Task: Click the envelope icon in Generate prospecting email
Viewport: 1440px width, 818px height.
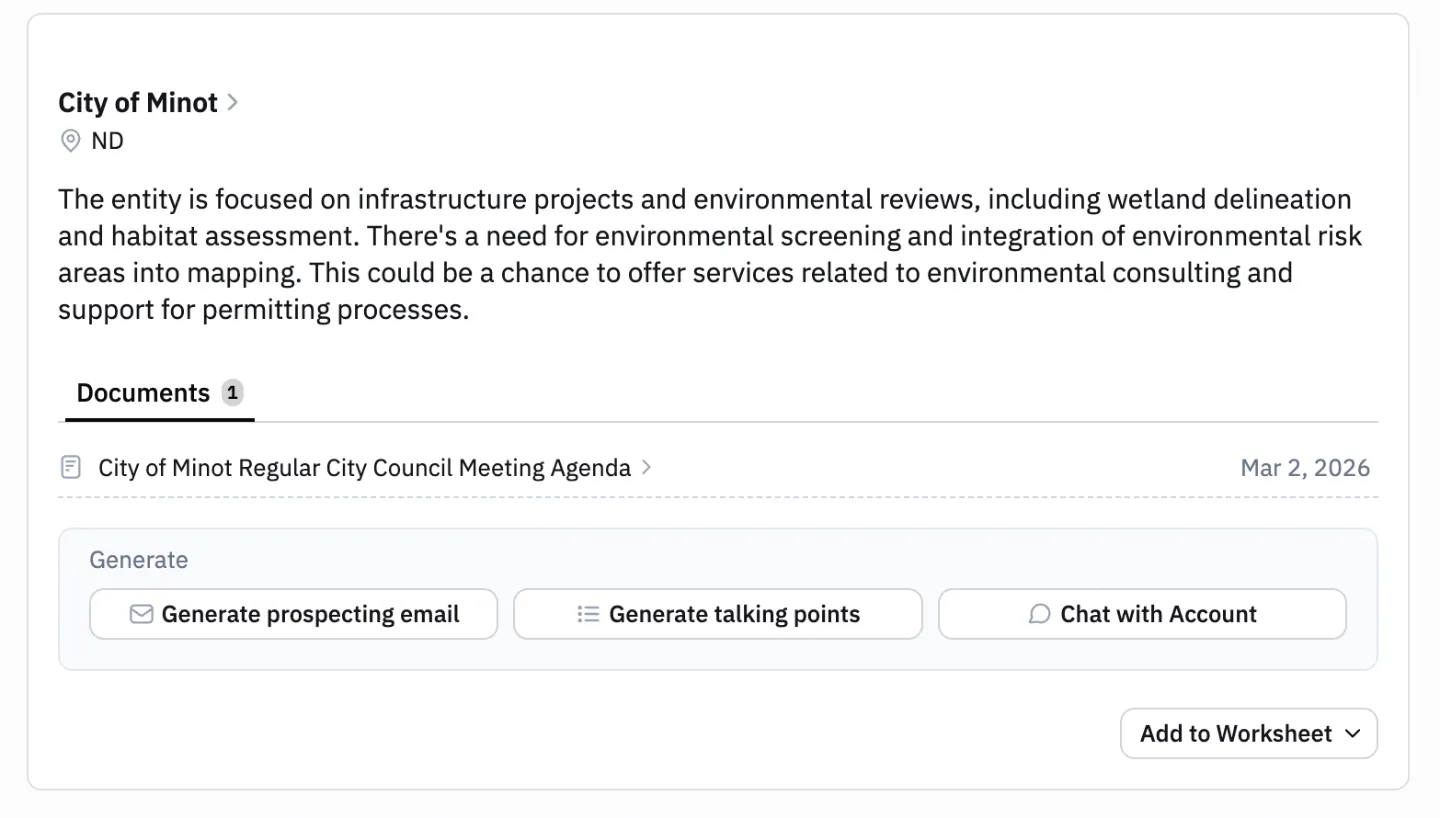Action: point(141,614)
